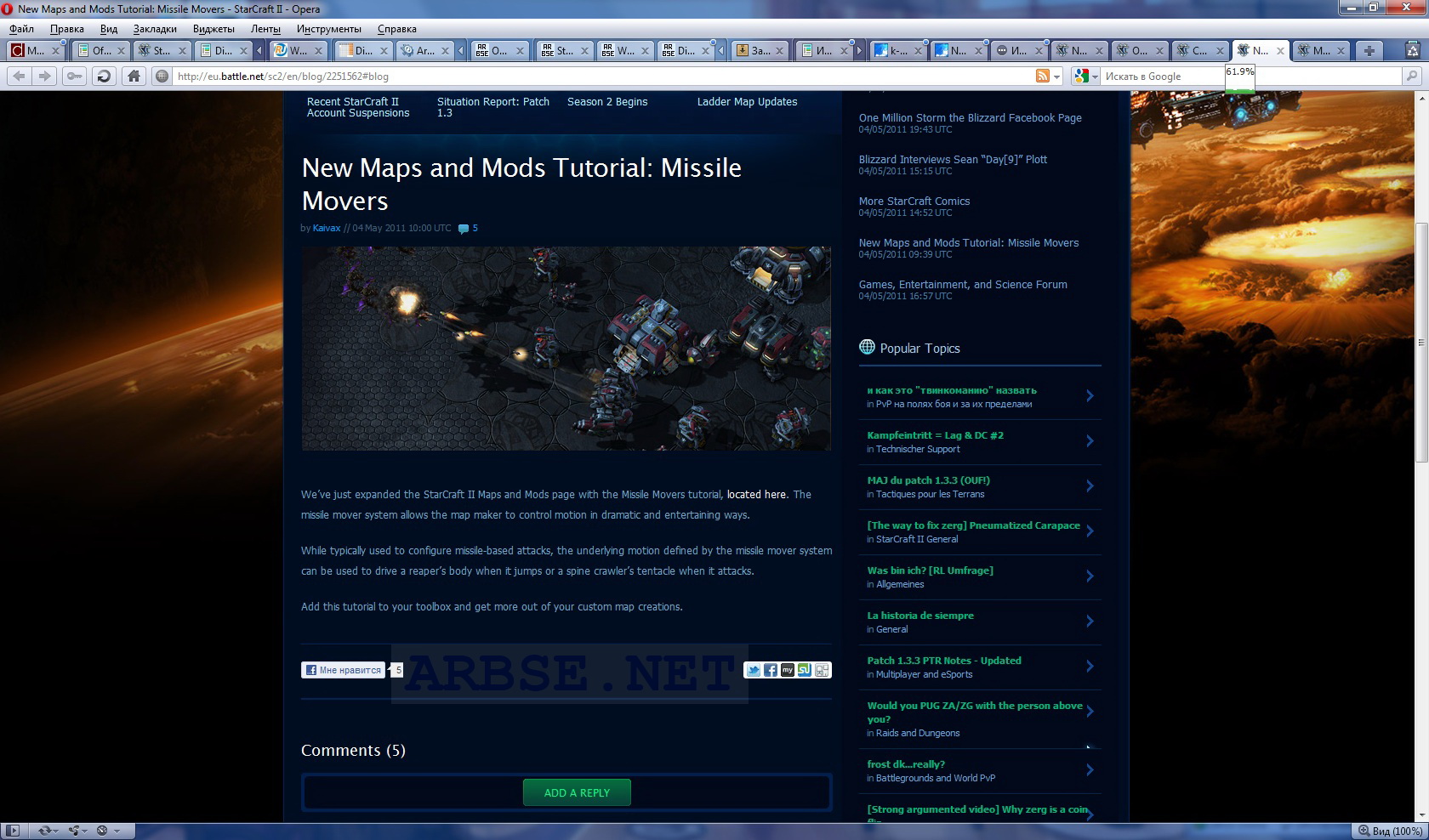Screen dimensions: 1429x840
Task: Click the Opera Turbo gauge icon
Action: pyautogui.click(x=102, y=831)
